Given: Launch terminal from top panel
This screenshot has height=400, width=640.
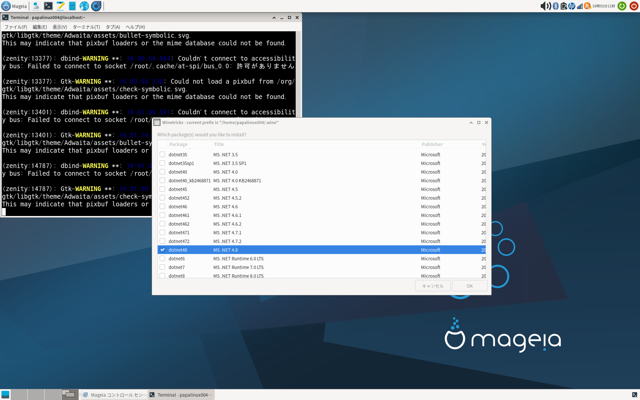Looking at the screenshot, I should [x=48, y=6].
